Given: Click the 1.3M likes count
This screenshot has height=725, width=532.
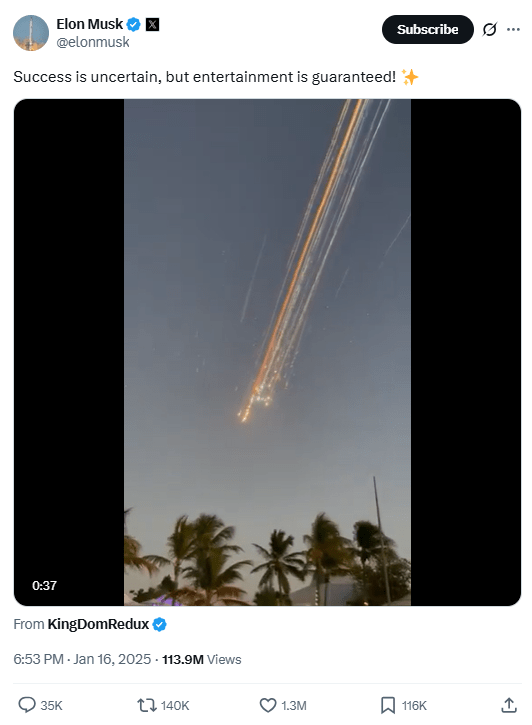Looking at the screenshot, I should click(x=294, y=706).
